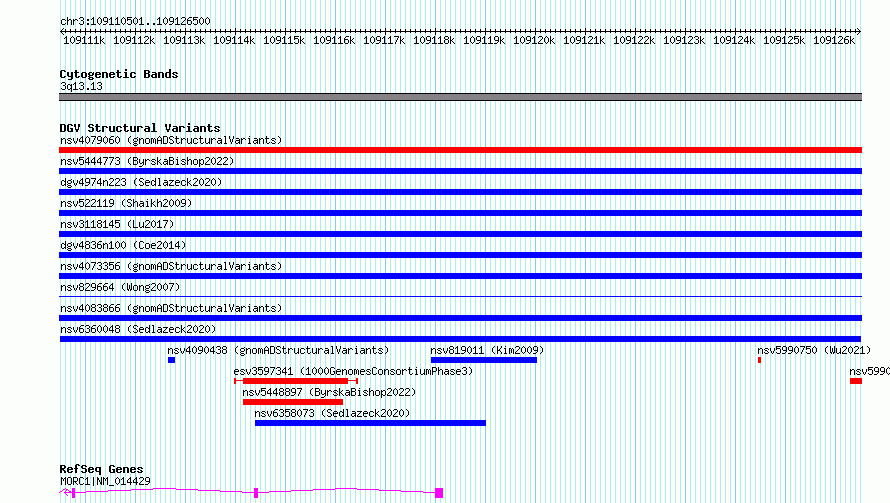Click the MORC1 middle magenta exon
Image resolution: width=890 pixels, height=503 pixels.
point(256,493)
